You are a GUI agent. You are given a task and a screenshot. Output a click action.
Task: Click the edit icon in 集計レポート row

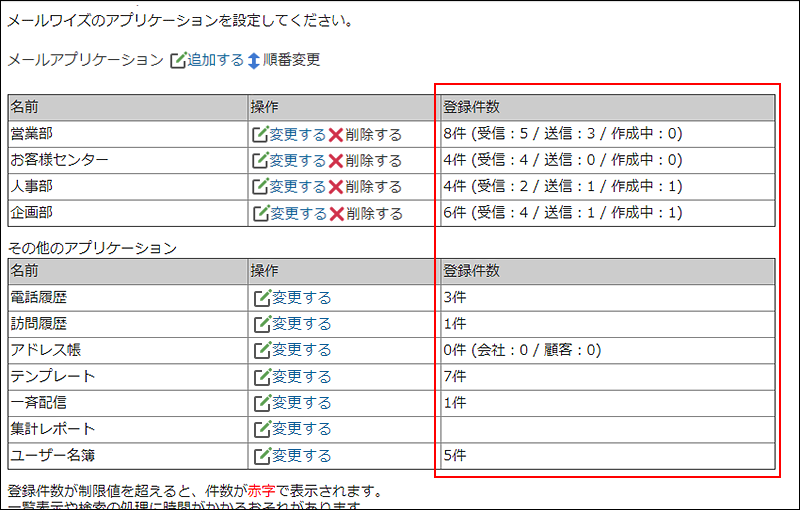point(262,429)
